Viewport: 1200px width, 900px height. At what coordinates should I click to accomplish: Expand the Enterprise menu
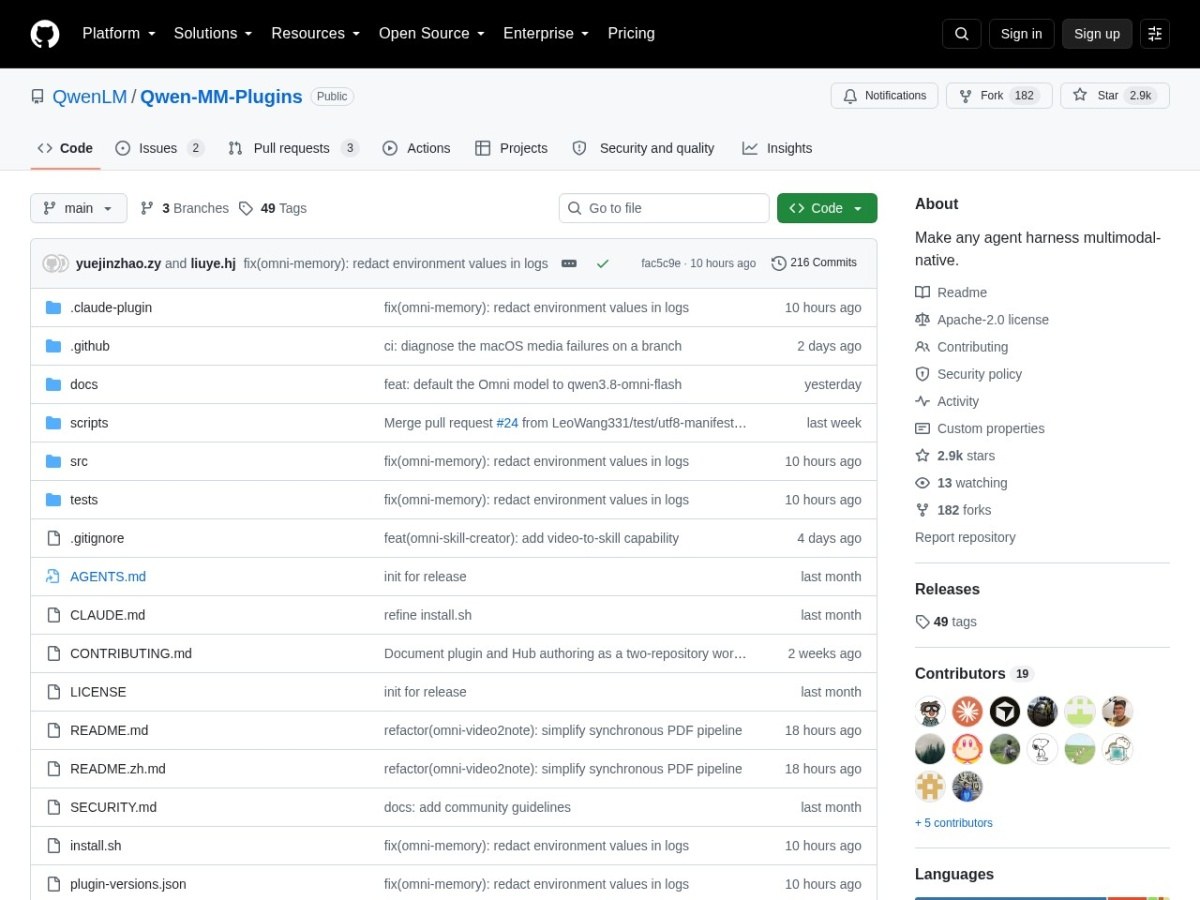(x=546, y=33)
